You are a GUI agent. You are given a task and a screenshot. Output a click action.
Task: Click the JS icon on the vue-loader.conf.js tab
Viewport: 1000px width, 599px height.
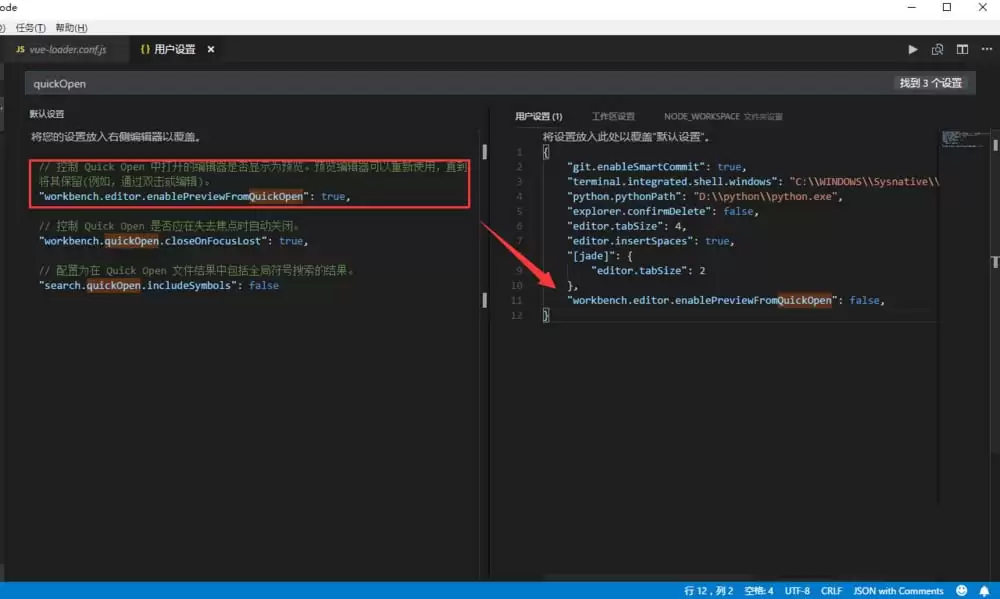pos(20,48)
